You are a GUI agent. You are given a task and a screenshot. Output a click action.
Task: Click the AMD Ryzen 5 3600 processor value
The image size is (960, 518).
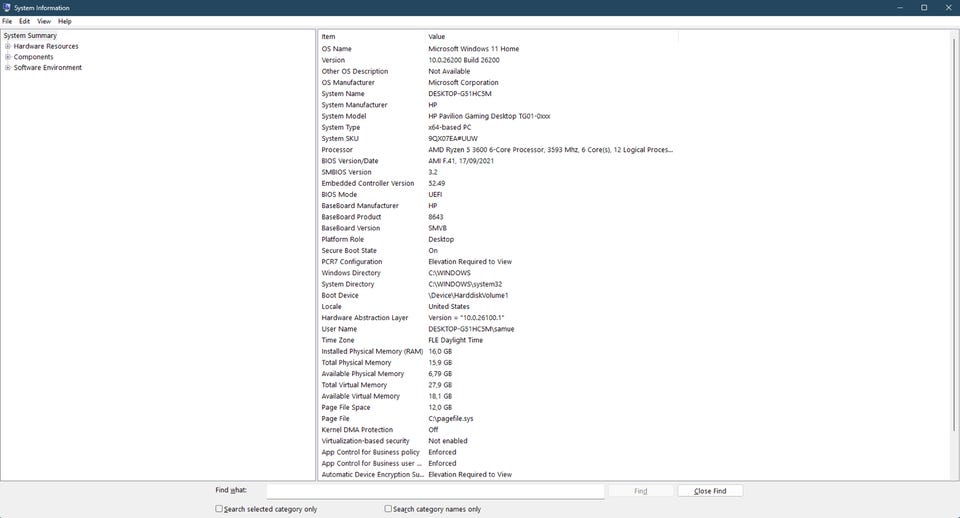pyautogui.click(x=550, y=150)
